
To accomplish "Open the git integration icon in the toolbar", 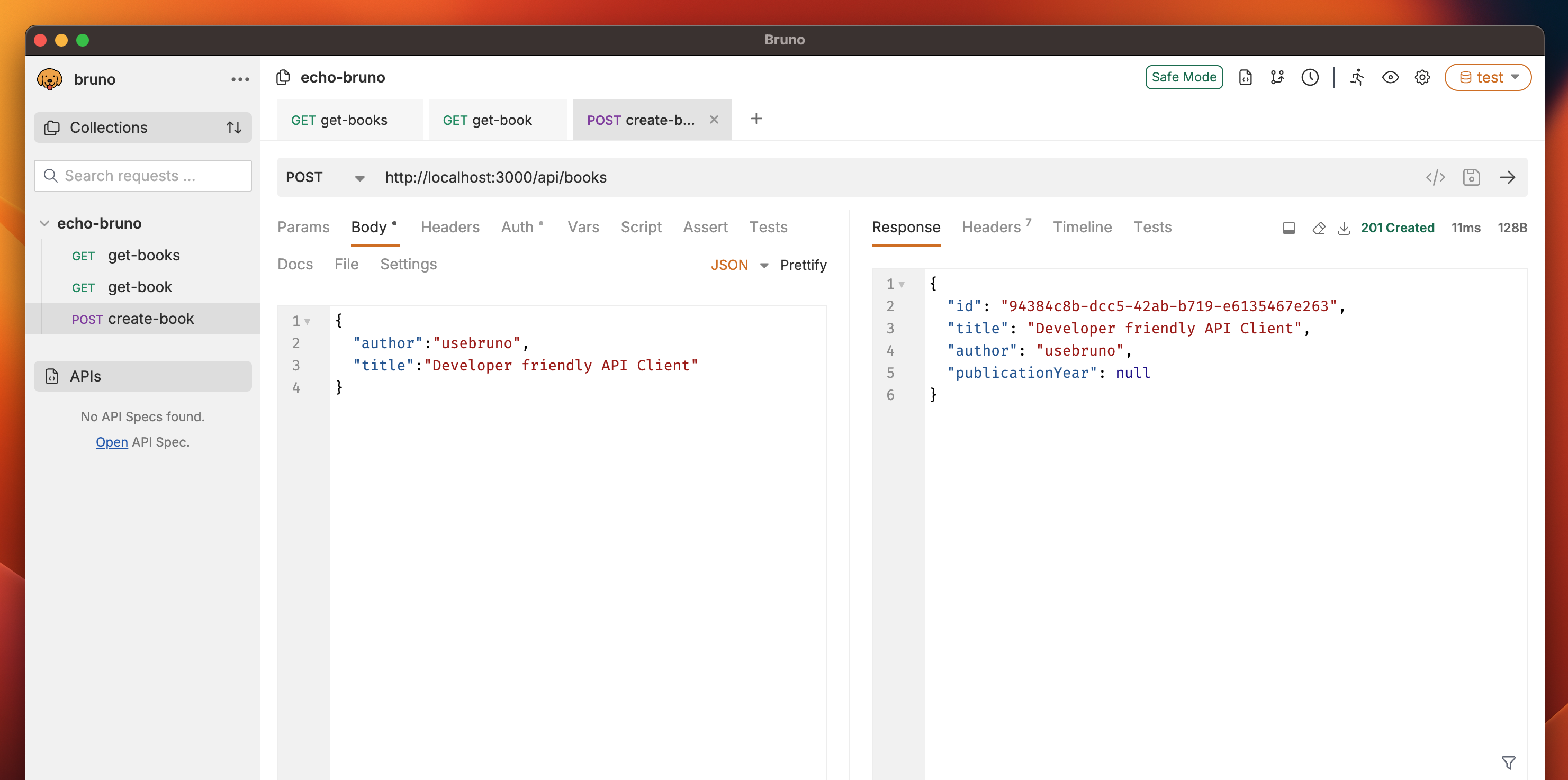I will point(1278,77).
